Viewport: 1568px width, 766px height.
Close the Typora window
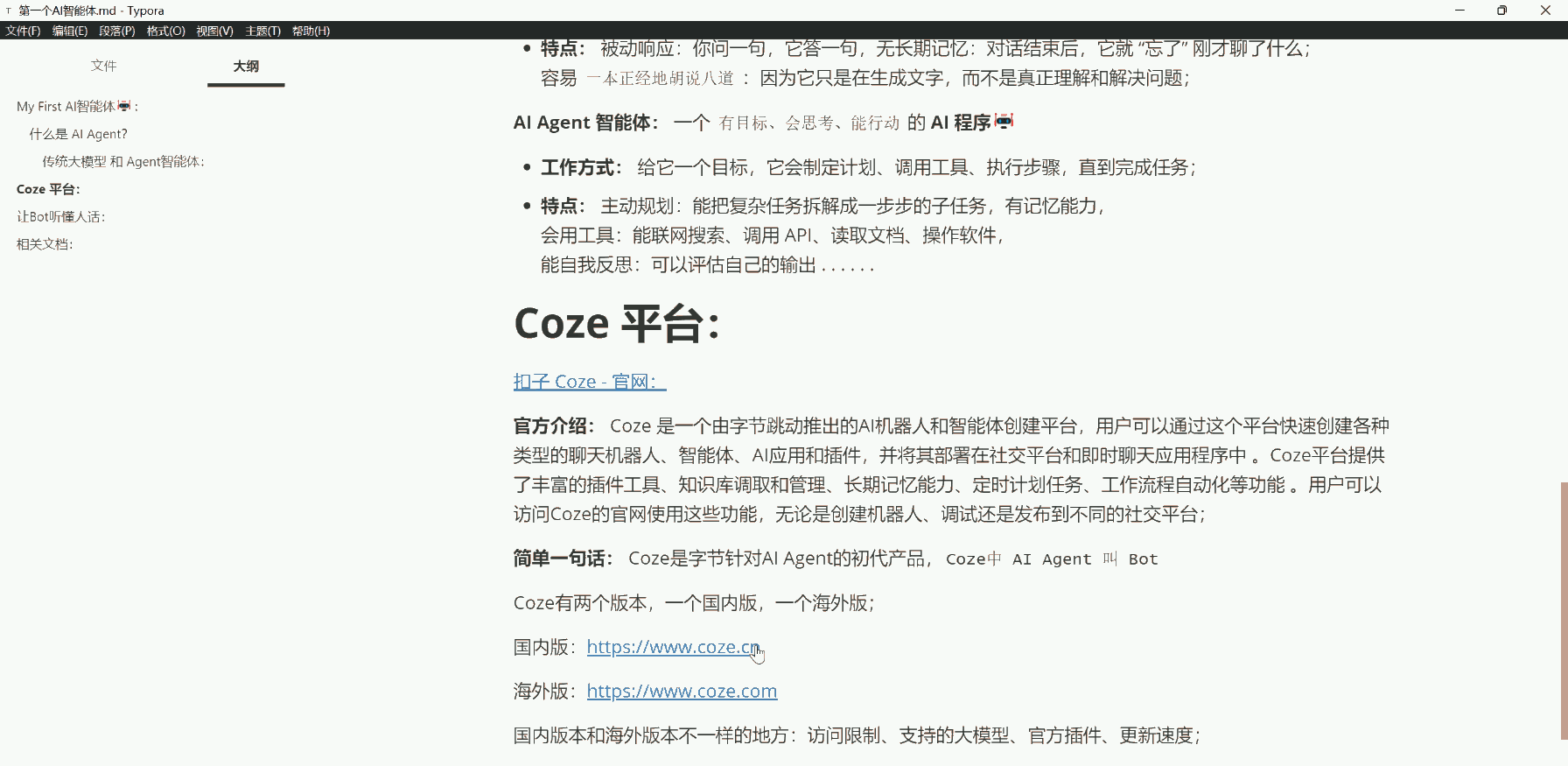tap(1545, 11)
